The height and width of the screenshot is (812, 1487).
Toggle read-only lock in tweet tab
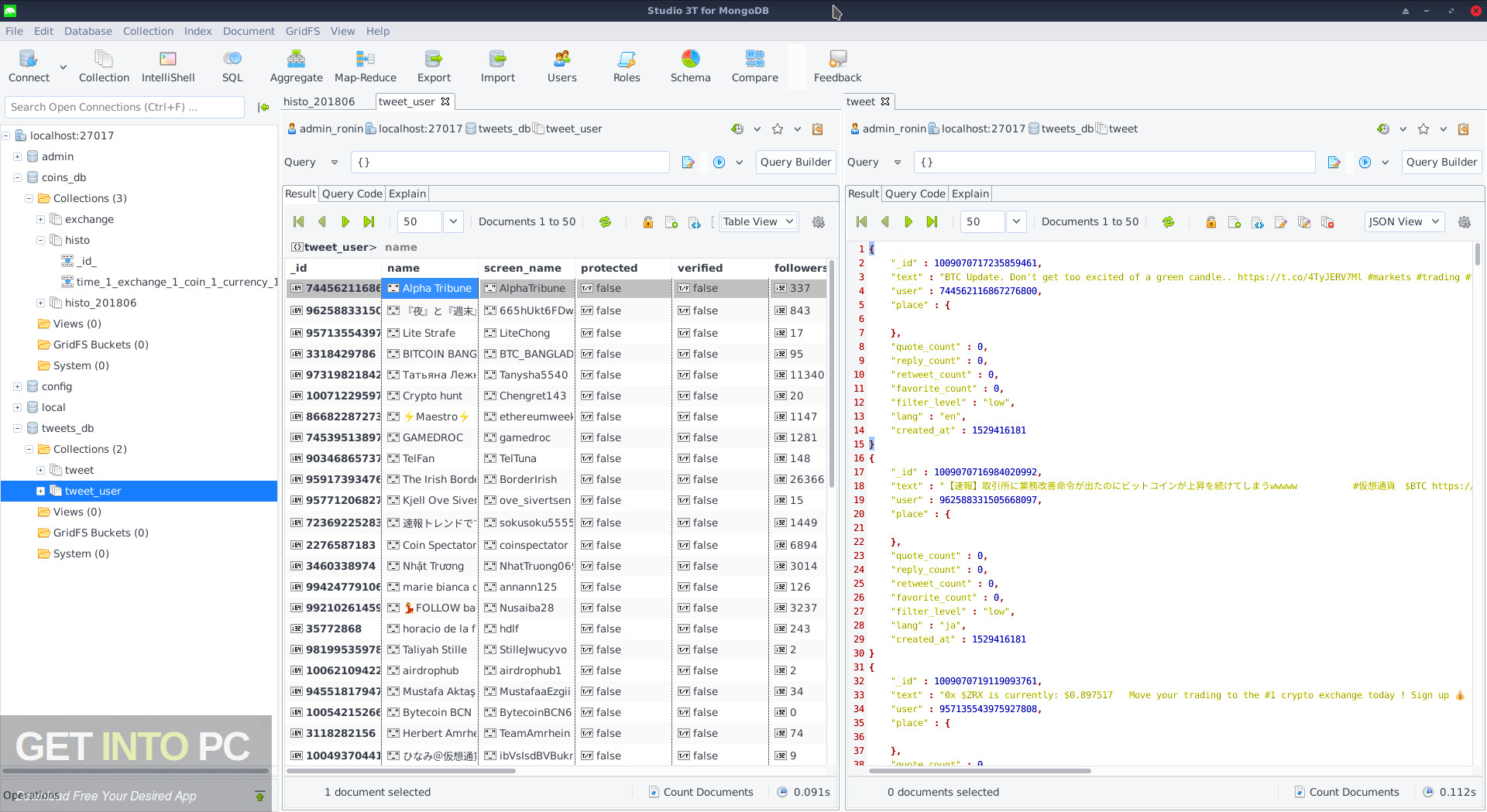(1211, 222)
